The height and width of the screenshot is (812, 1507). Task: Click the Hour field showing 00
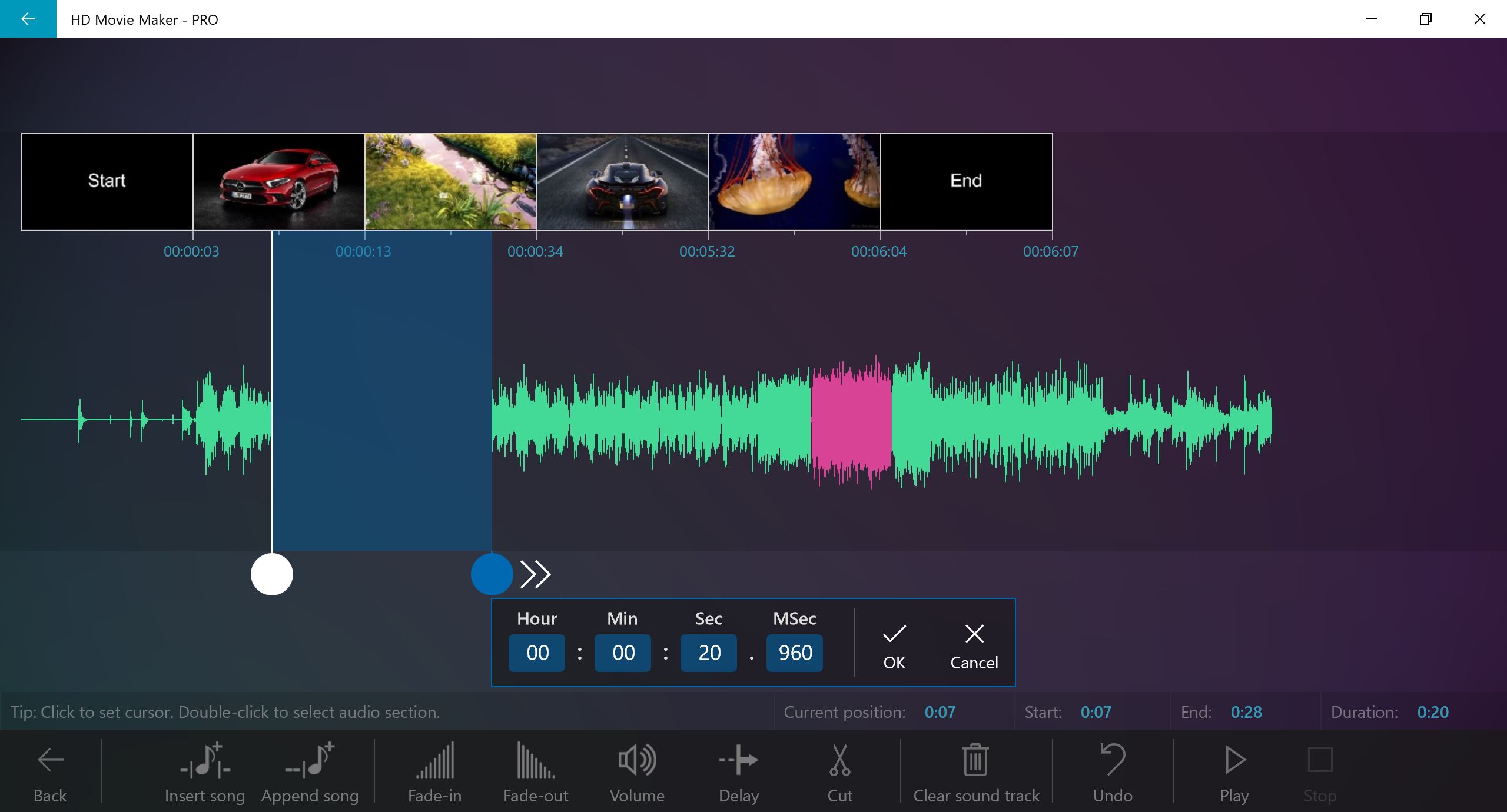pos(537,653)
